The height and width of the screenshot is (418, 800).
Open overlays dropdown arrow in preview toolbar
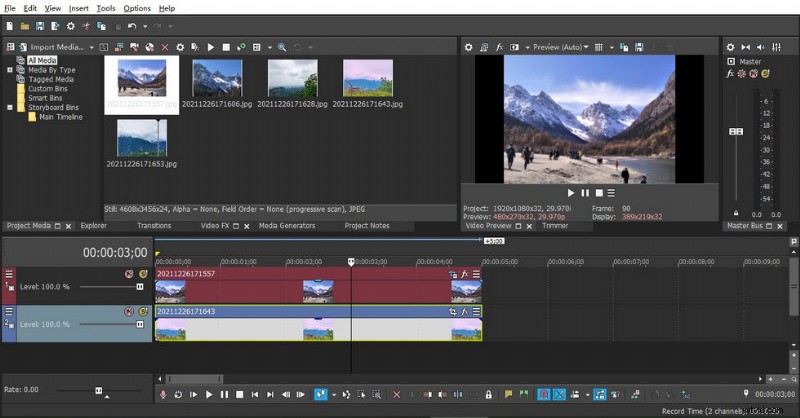[x=611, y=47]
